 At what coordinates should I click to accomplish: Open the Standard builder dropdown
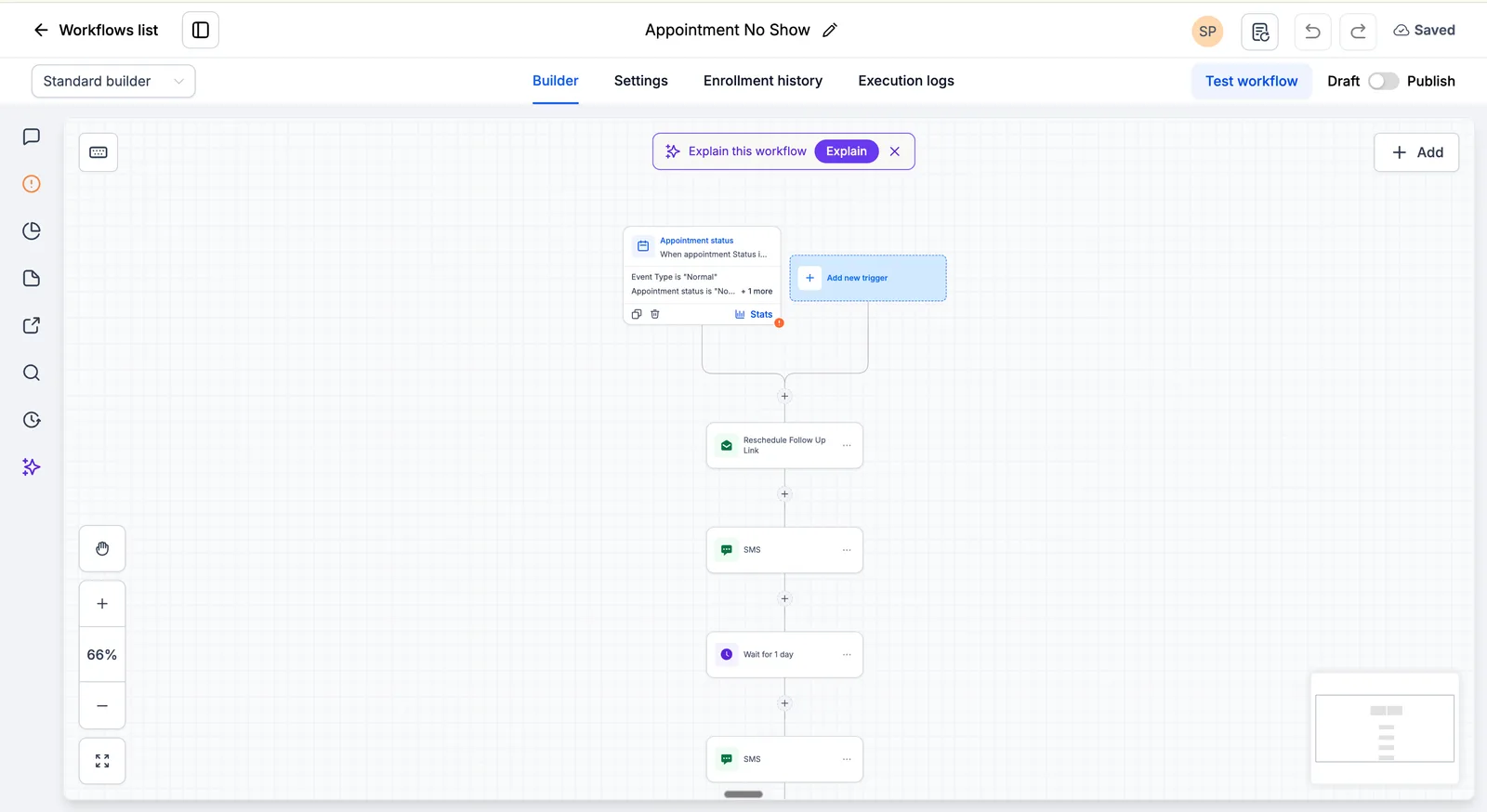pyautogui.click(x=113, y=81)
